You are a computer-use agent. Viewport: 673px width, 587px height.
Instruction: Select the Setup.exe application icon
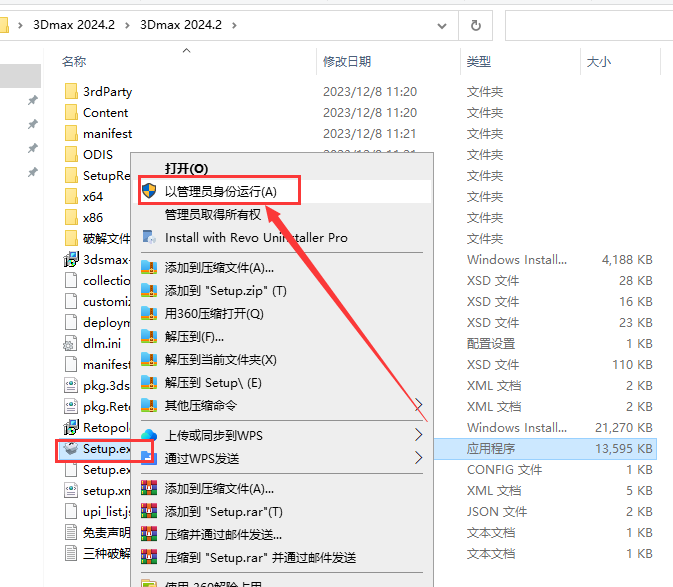click(x=71, y=448)
